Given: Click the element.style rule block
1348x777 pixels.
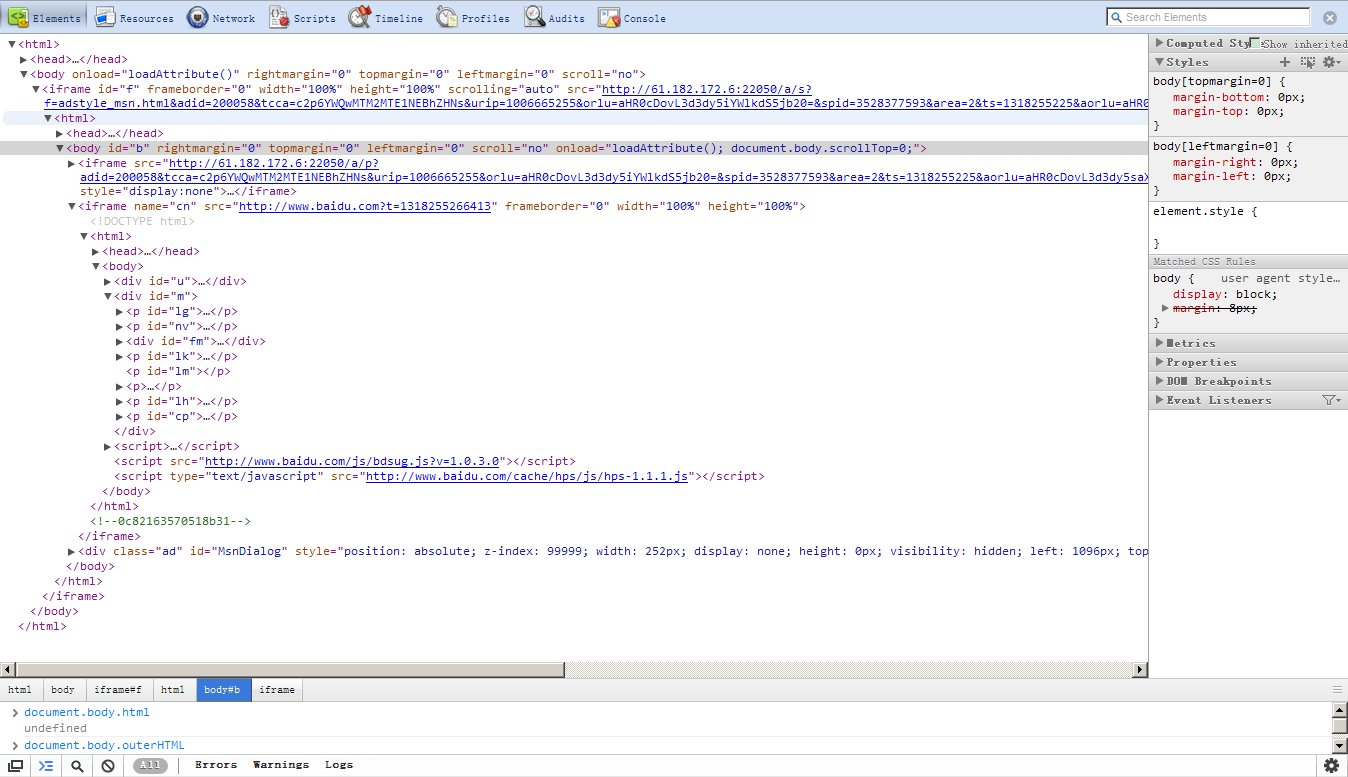Looking at the screenshot, I should (1248, 227).
